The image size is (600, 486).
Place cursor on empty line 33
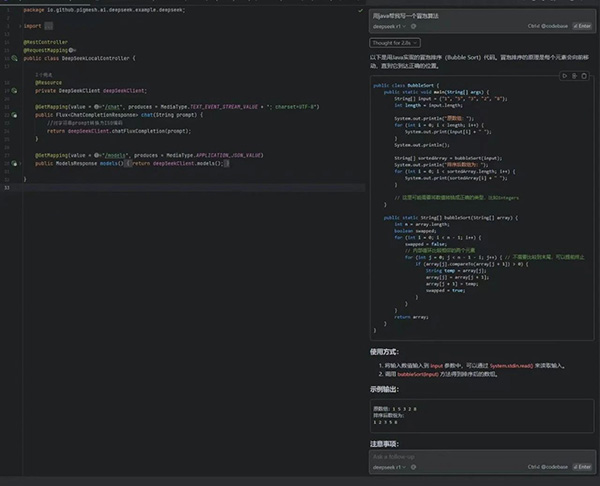coord(193,188)
